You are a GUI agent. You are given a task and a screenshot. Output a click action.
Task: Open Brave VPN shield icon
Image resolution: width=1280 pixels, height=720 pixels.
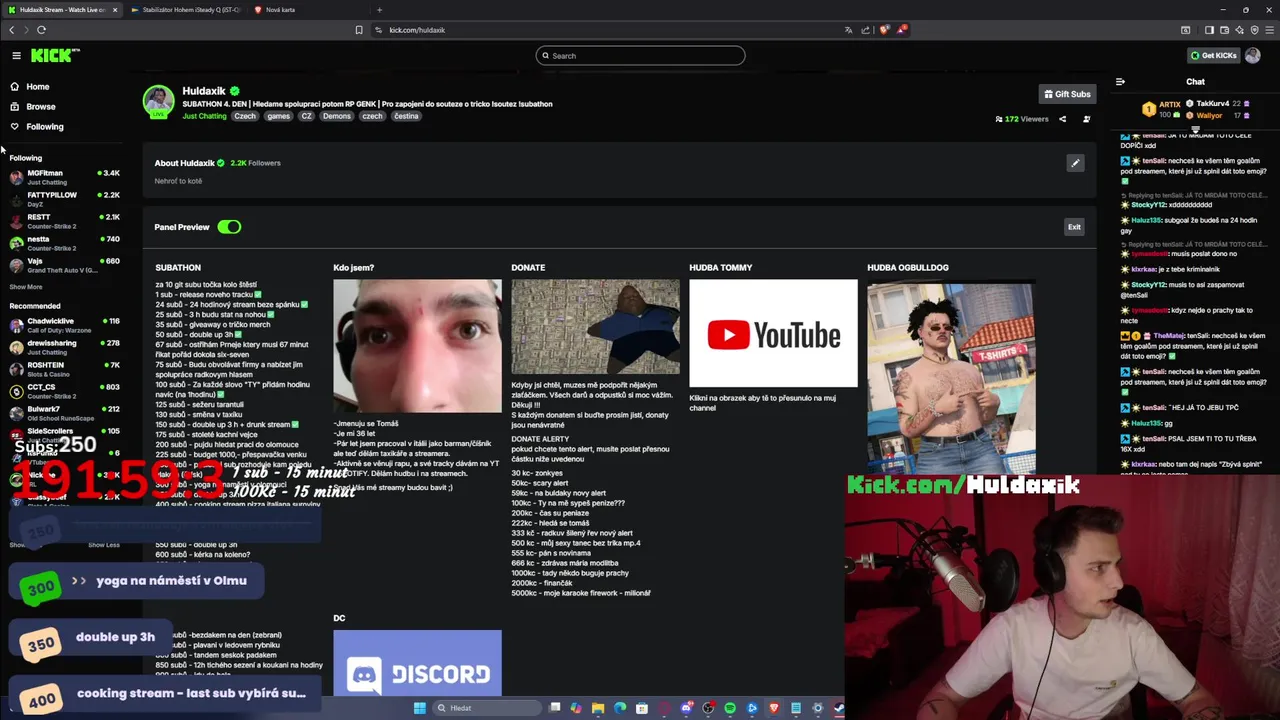(1254, 30)
